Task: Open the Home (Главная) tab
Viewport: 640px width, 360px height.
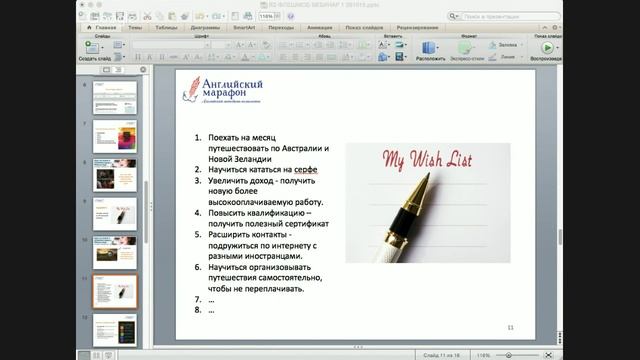Action: click(x=102, y=27)
